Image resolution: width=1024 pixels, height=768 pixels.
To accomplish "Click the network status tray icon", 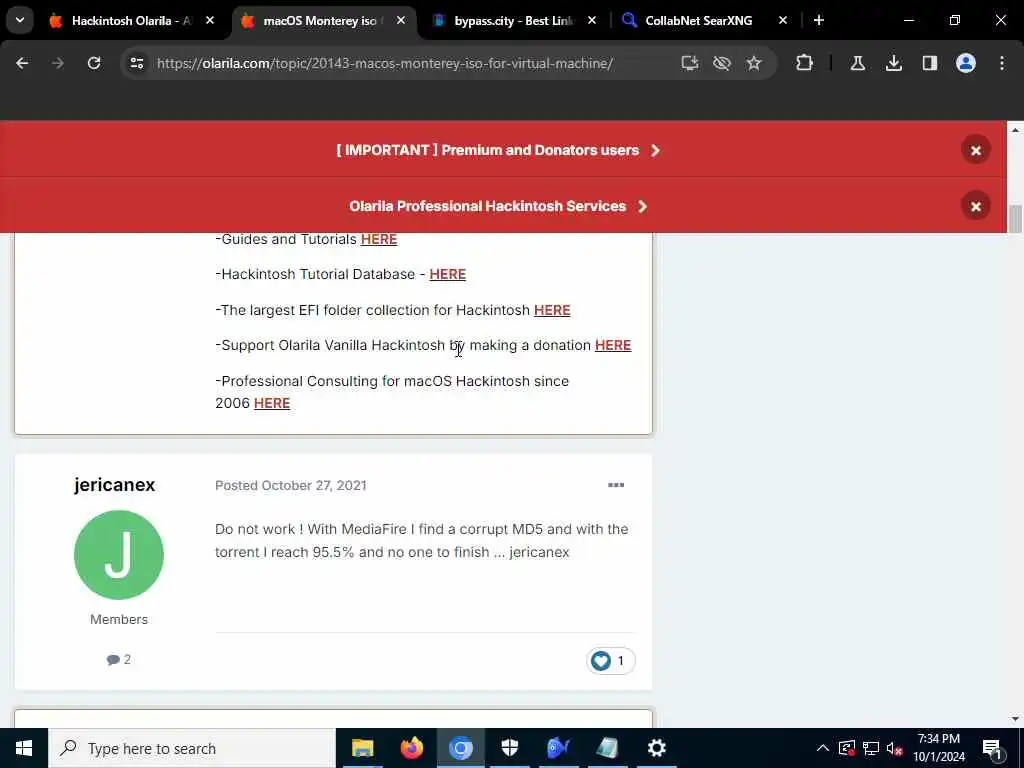I will [871, 748].
